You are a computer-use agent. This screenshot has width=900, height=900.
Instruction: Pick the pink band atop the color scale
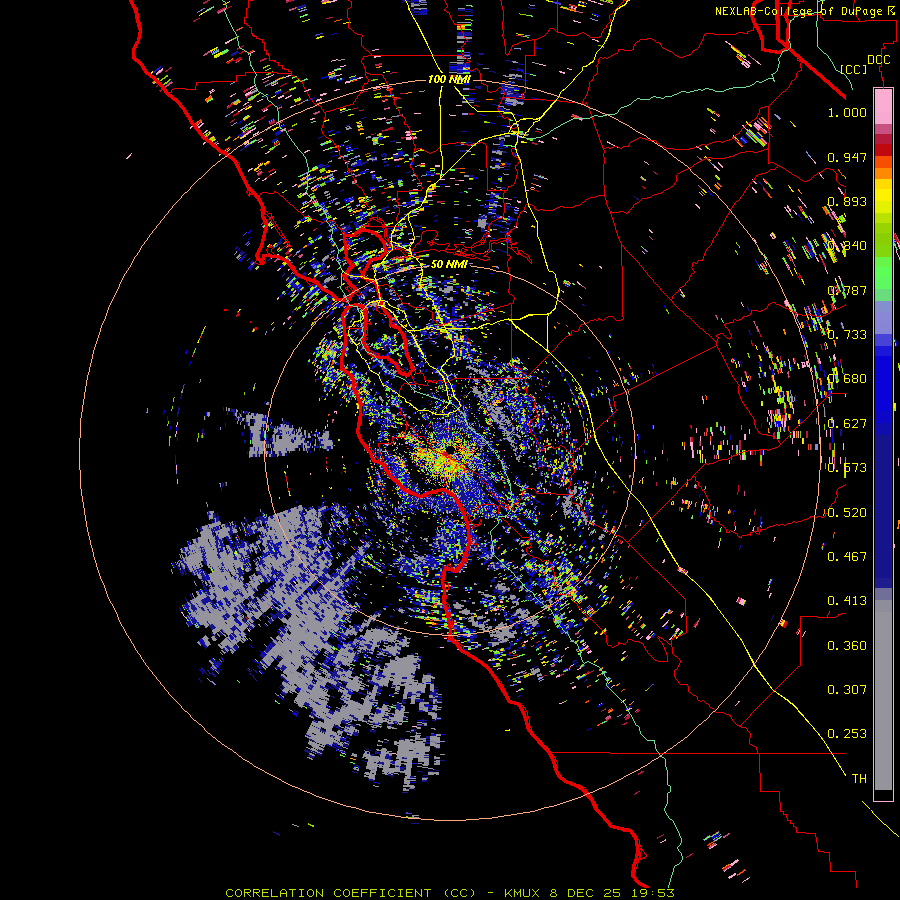coord(883,106)
